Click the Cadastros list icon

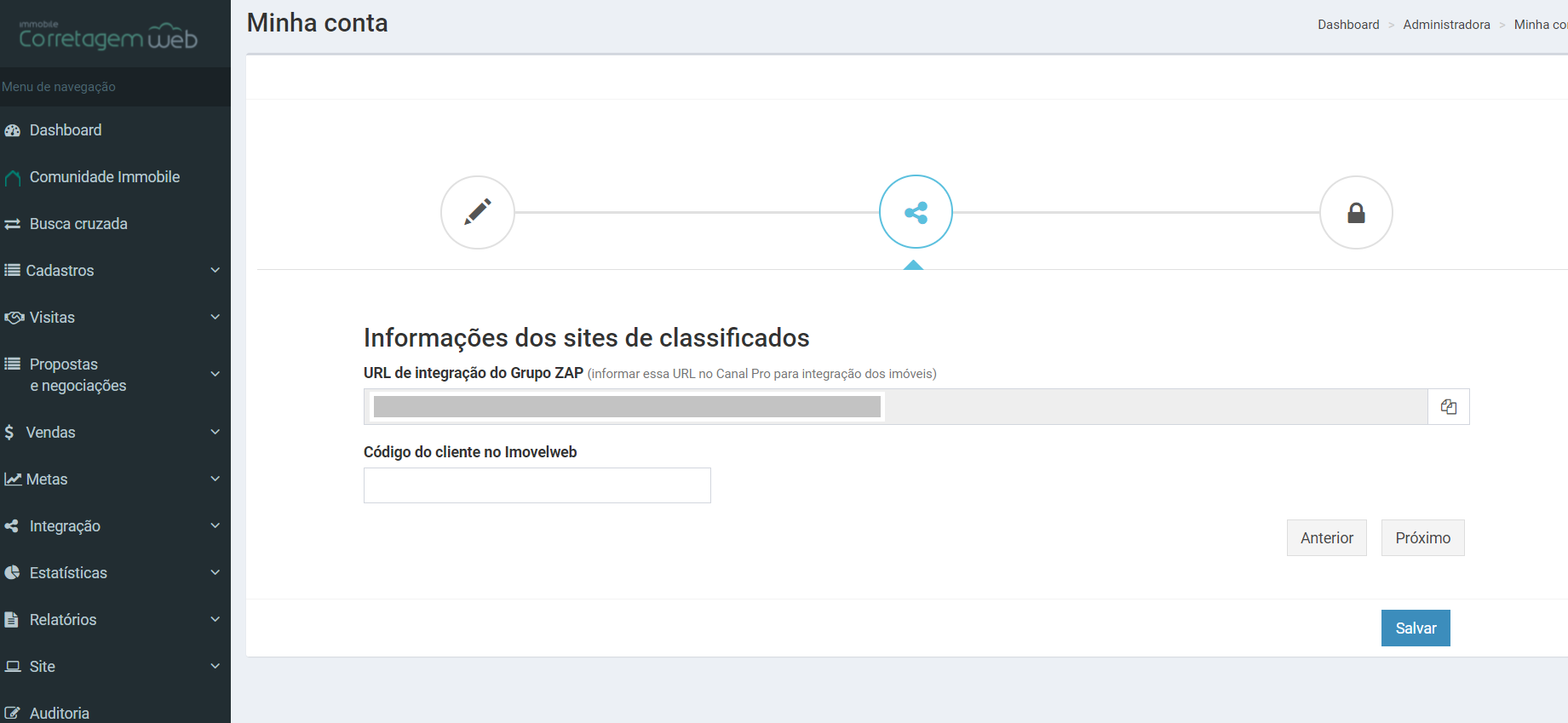(x=12, y=270)
